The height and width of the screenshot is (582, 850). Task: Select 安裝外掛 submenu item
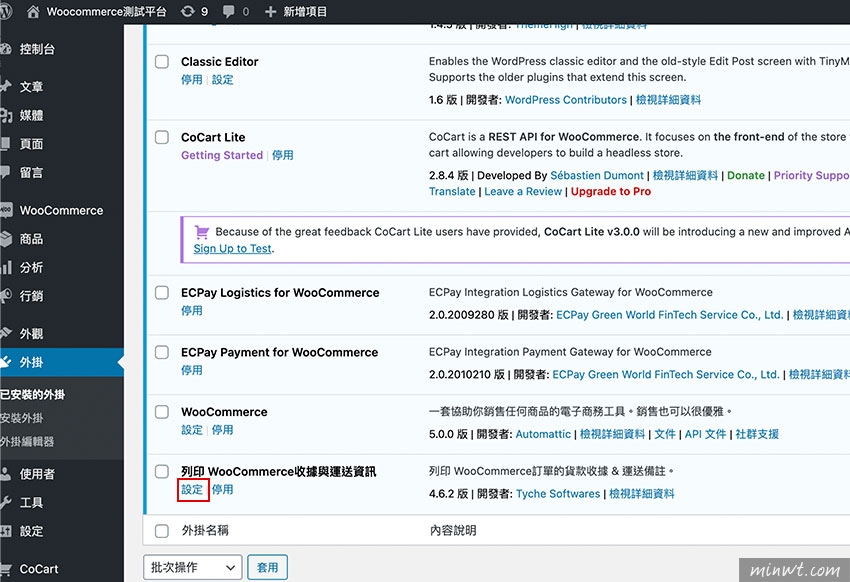click(22, 418)
